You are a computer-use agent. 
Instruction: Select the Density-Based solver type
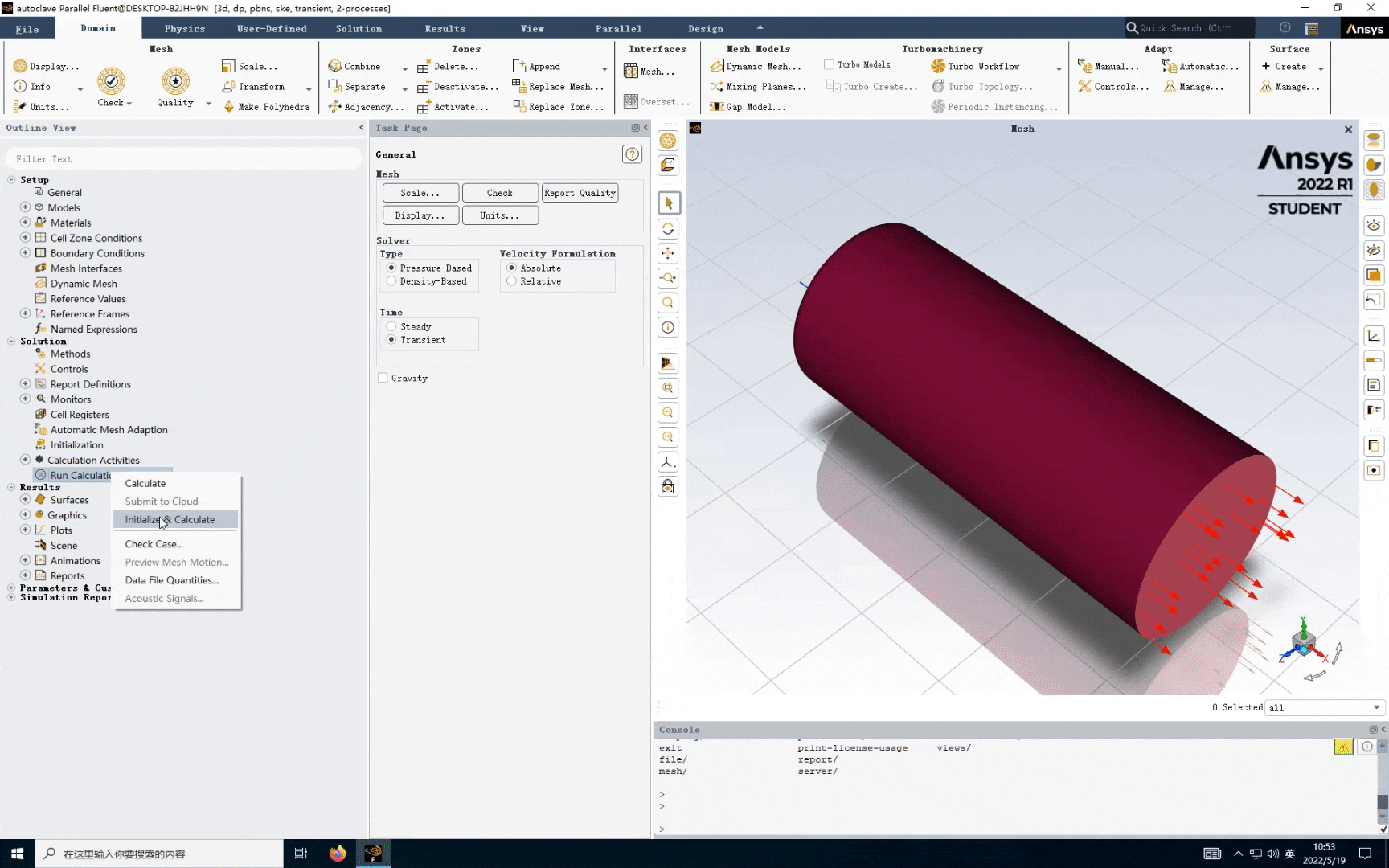(x=391, y=281)
